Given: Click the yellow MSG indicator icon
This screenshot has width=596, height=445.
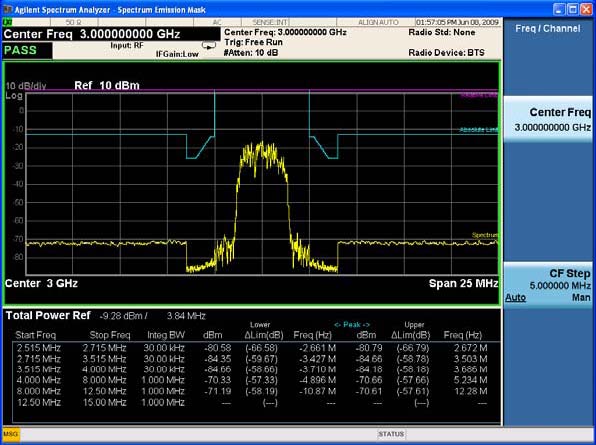Looking at the screenshot, I should [x=11, y=434].
